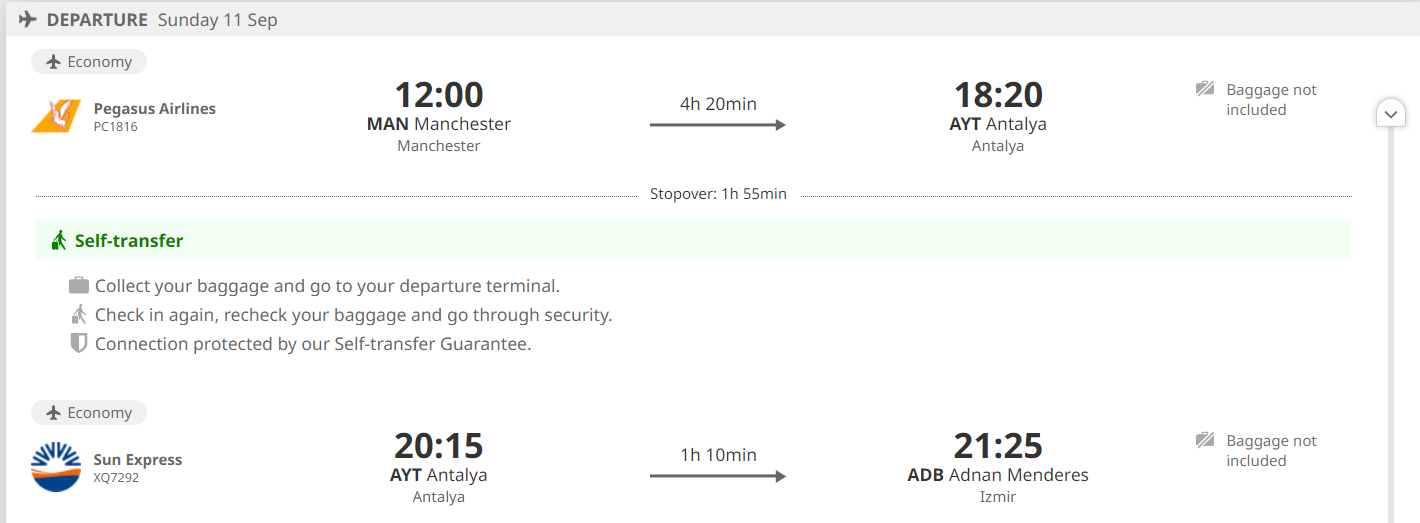This screenshot has width=1420, height=523.
Task: Click the 1h 10min flight duration arrow
Action: pos(717,475)
